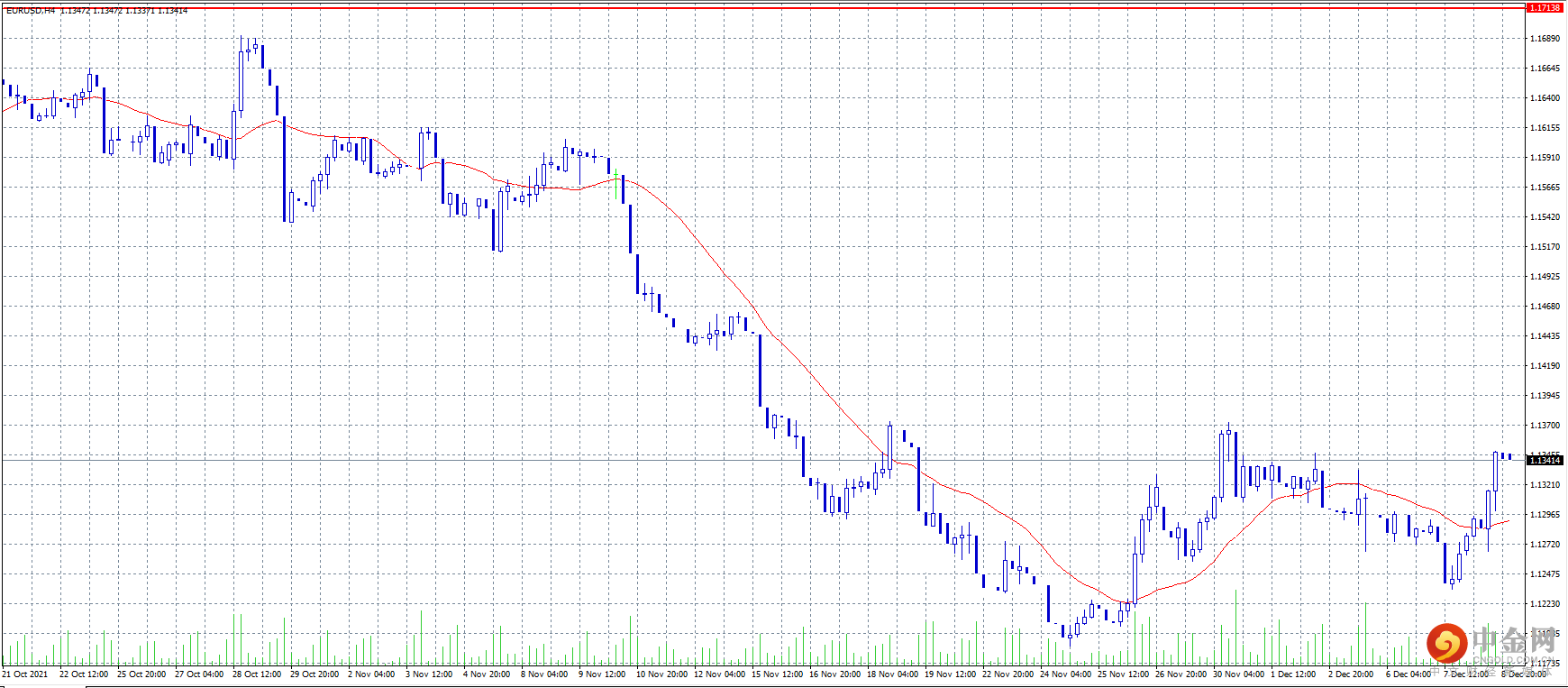Click the 1.15170 price axis label
Image resolution: width=1568 pixels, height=688 pixels.
click(x=1545, y=247)
